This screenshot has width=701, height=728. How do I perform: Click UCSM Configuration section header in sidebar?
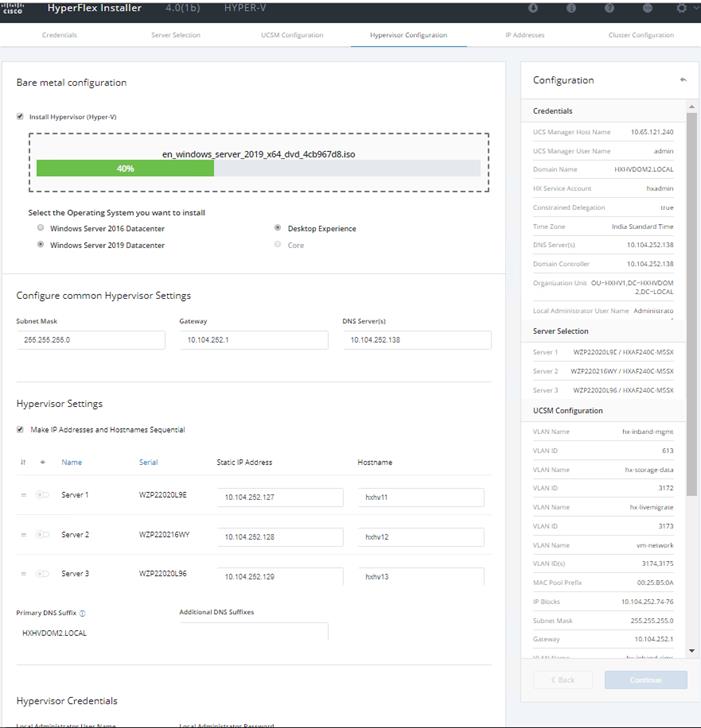click(x=603, y=410)
